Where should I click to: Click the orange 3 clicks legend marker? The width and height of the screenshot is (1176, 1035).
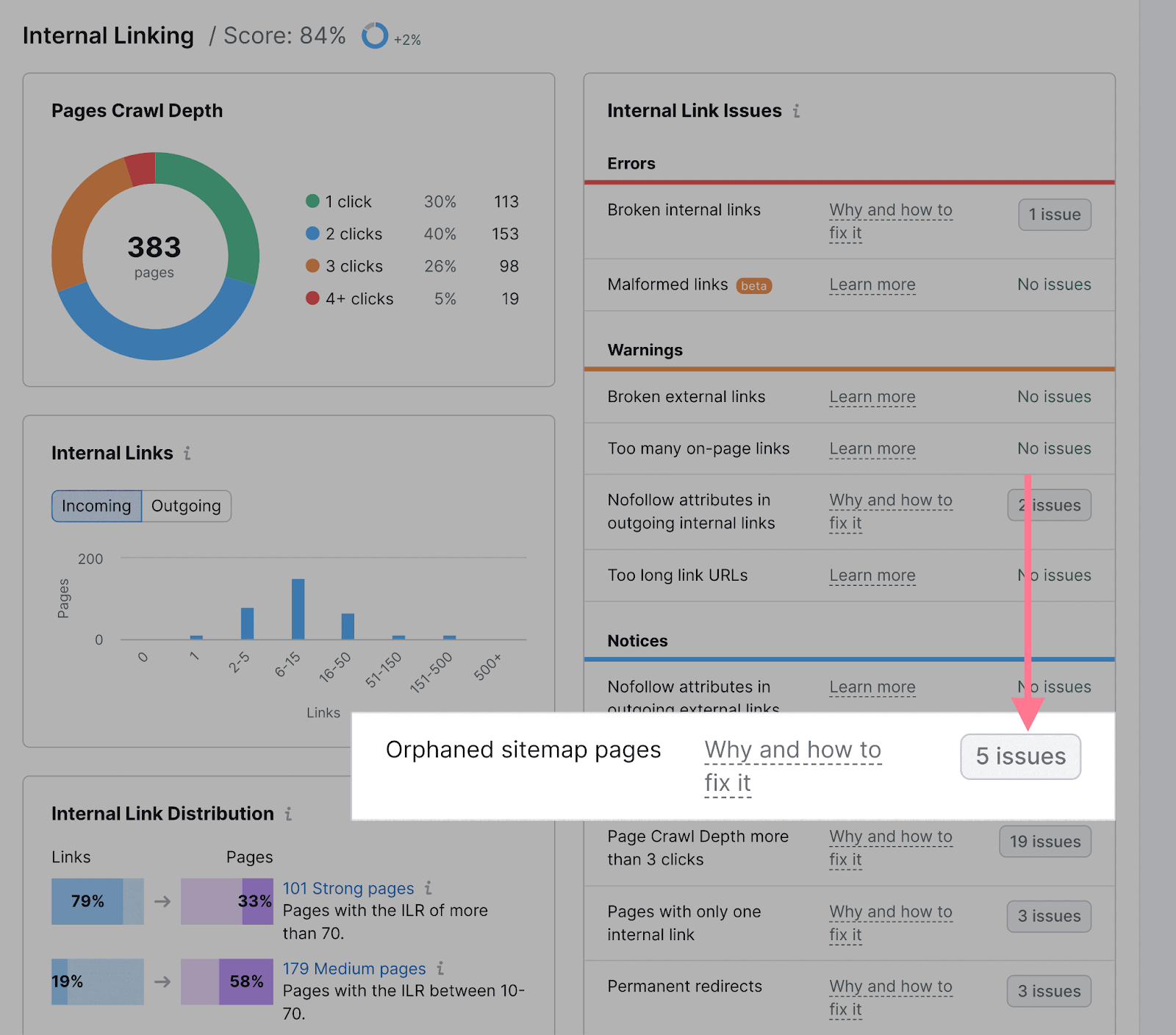pos(312,266)
